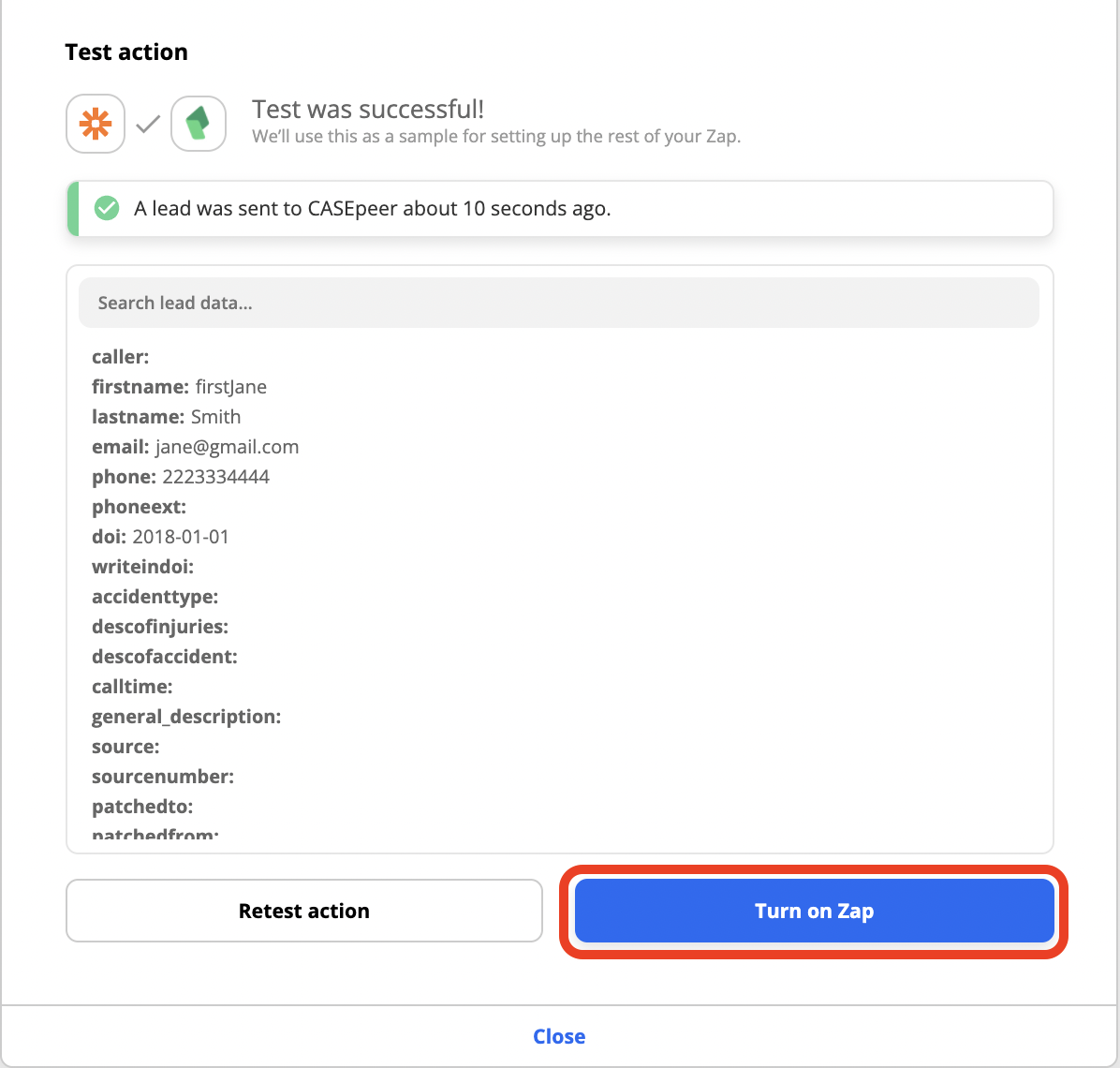Select the lastname Smith entry
The width and height of the screenshot is (1120, 1068).
(x=167, y=417)
